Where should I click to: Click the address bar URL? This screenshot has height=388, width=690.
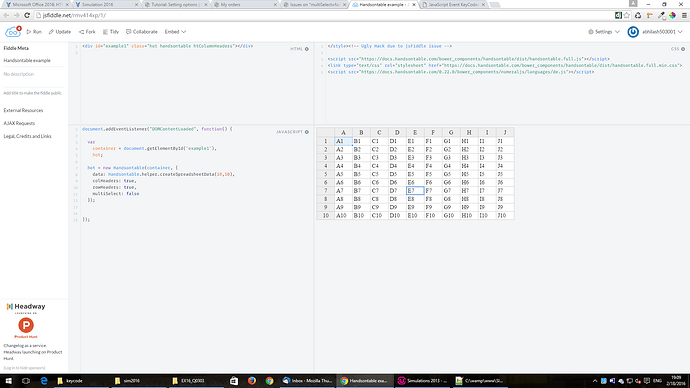74,15
